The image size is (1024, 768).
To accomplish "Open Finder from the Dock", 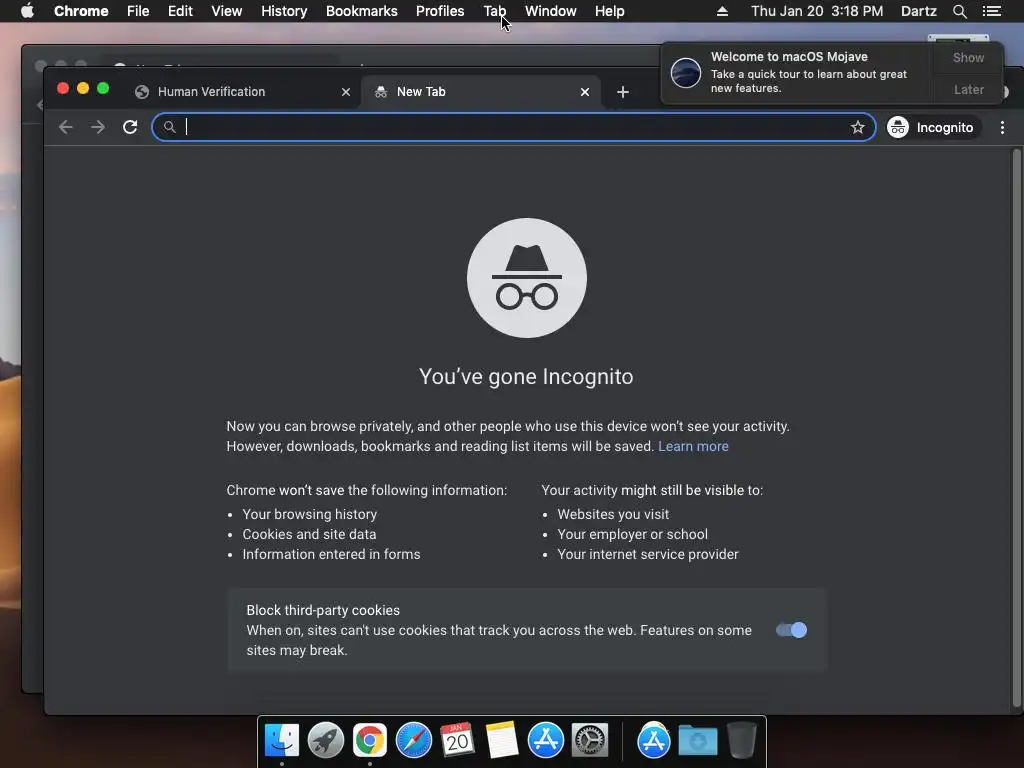I will tap(281, 741).
